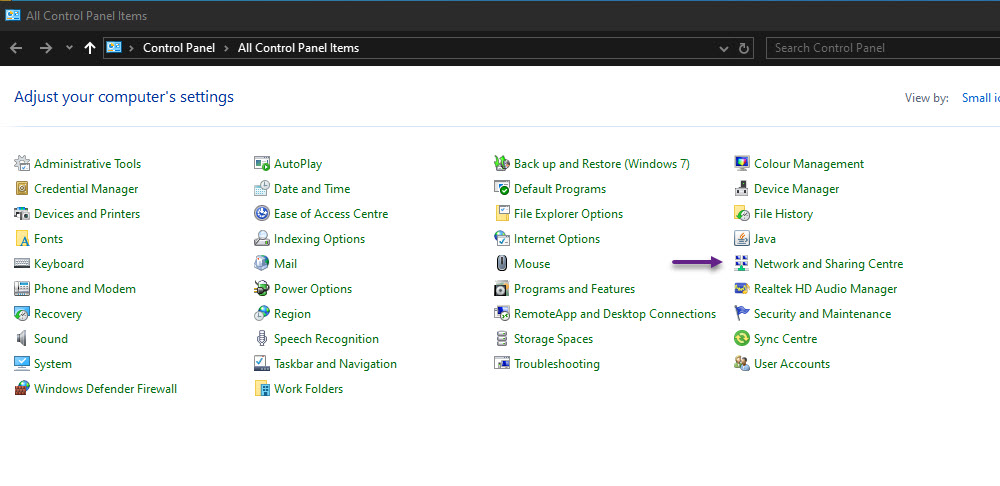Go up one level with Up arrow
The height and width of the screenshot is (486, 1000).
[x=90, y=48]
